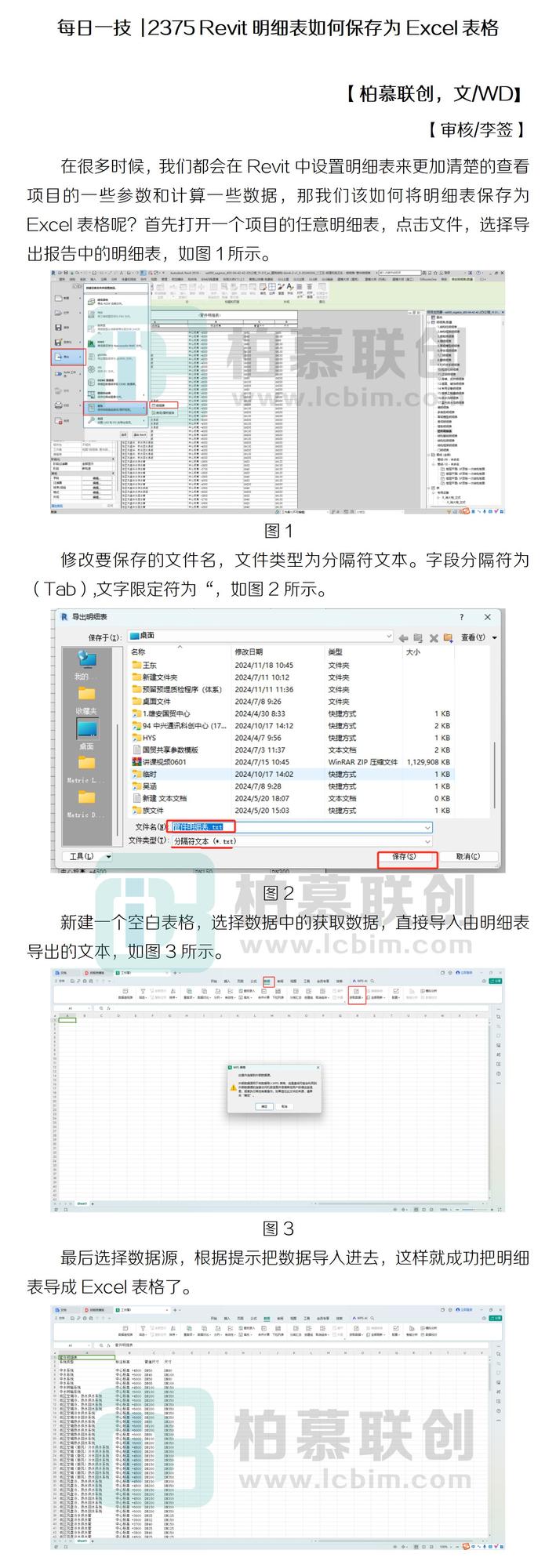Sort by the 类型 column header
Image resolution: width=556 pixels, height=1568 pixels.
363,652
